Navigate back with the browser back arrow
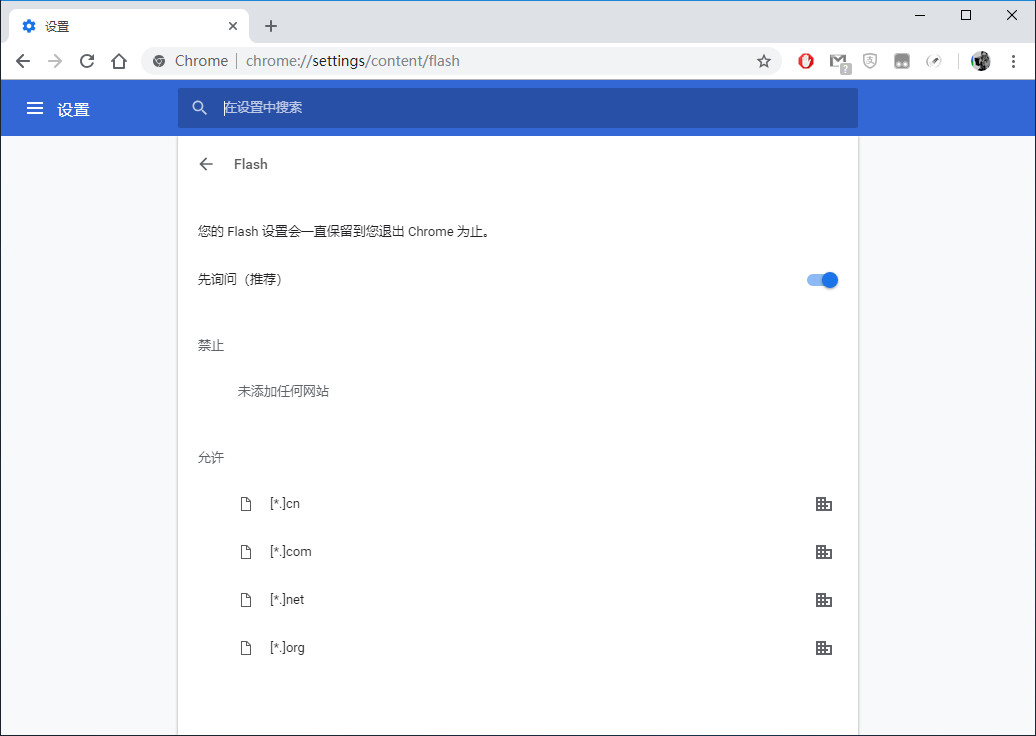Viewport: 1036px width, 736px height. (x=23, y=61)
